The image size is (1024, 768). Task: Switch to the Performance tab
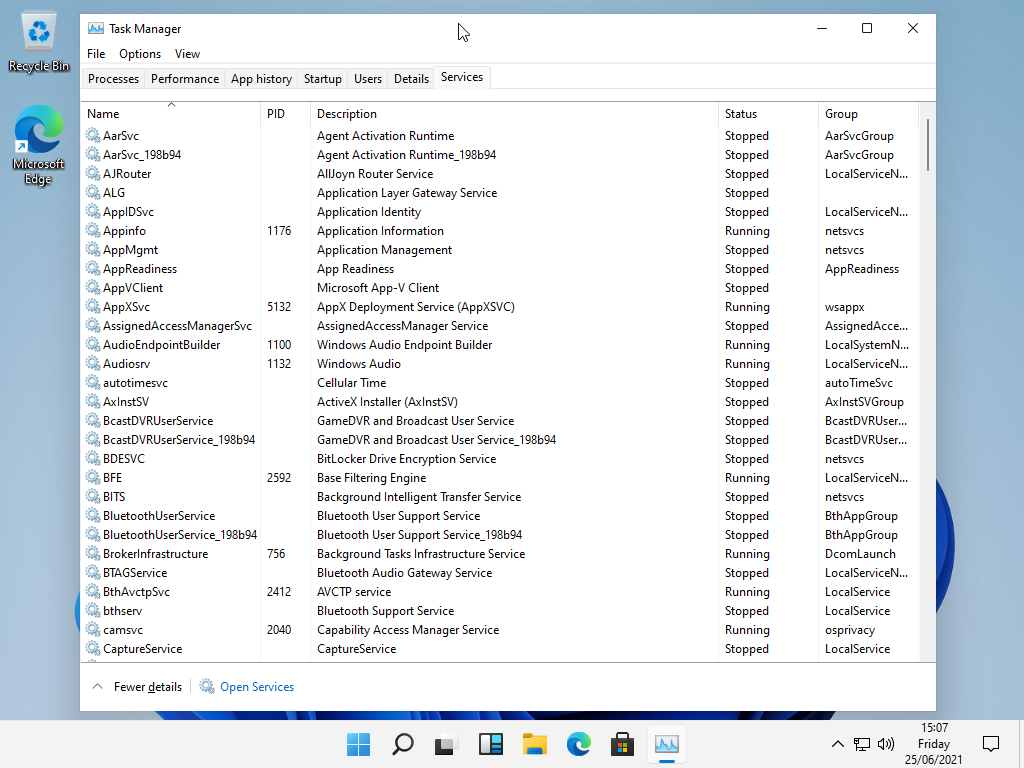click(x=185, y=79)
